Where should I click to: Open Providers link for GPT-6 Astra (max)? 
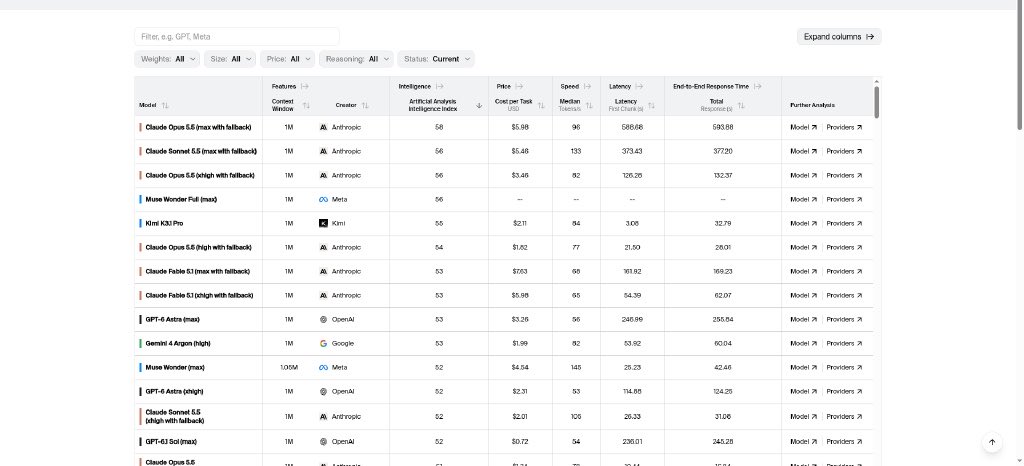click(844, 319)
